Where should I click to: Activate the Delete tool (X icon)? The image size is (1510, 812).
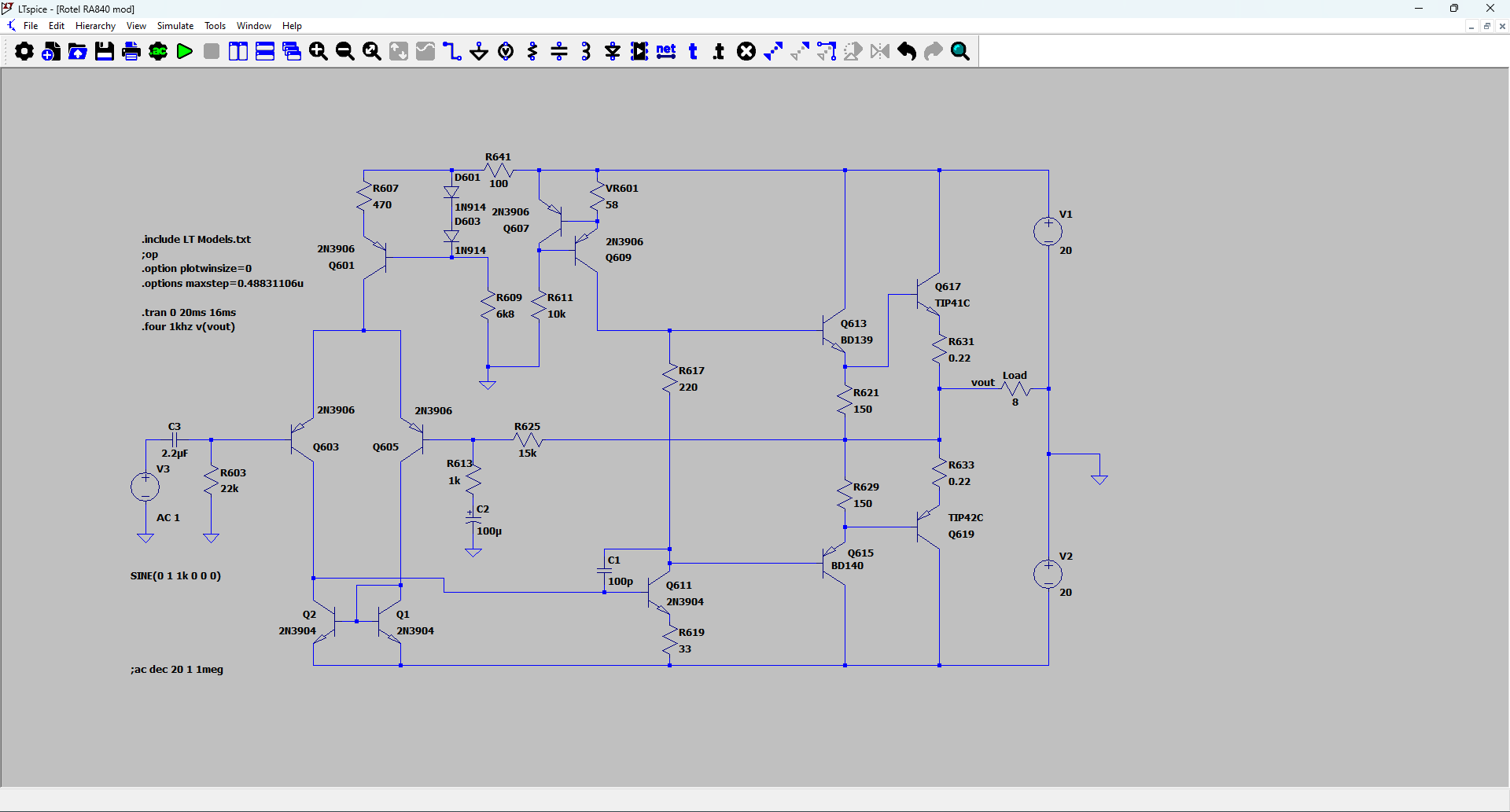coord(746,52)
